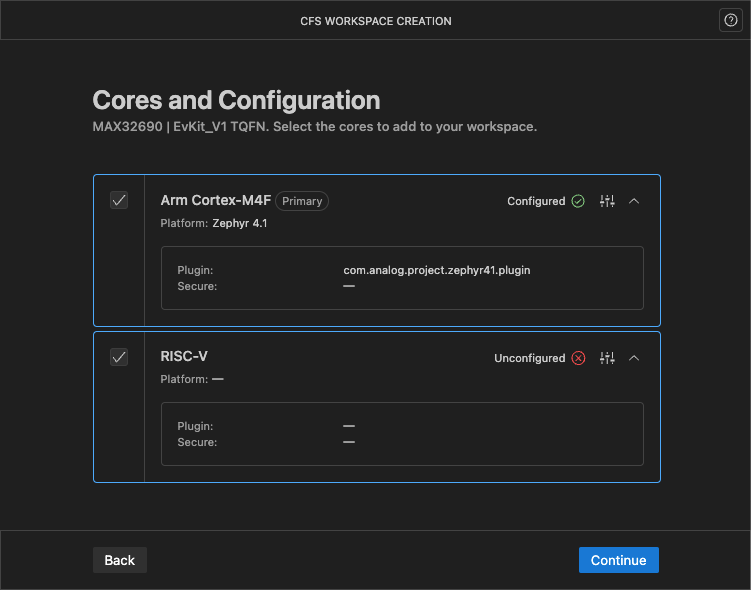Viewport: 751px width, 590px height.
Task: Open Arm Cortex-M4F configuration sliders icon
Action: 607,201
